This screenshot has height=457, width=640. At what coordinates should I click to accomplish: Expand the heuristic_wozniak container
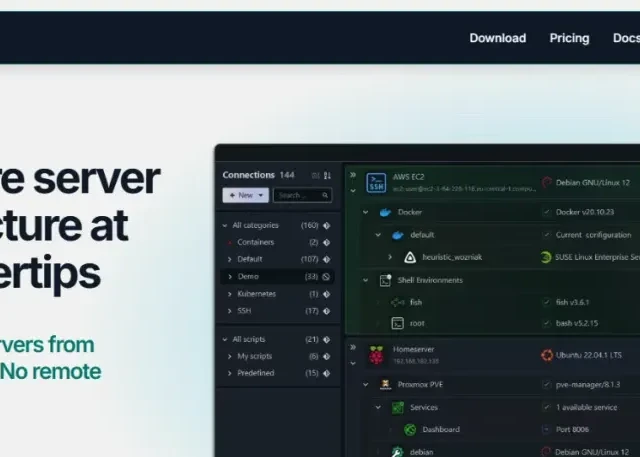click(390, 257)
